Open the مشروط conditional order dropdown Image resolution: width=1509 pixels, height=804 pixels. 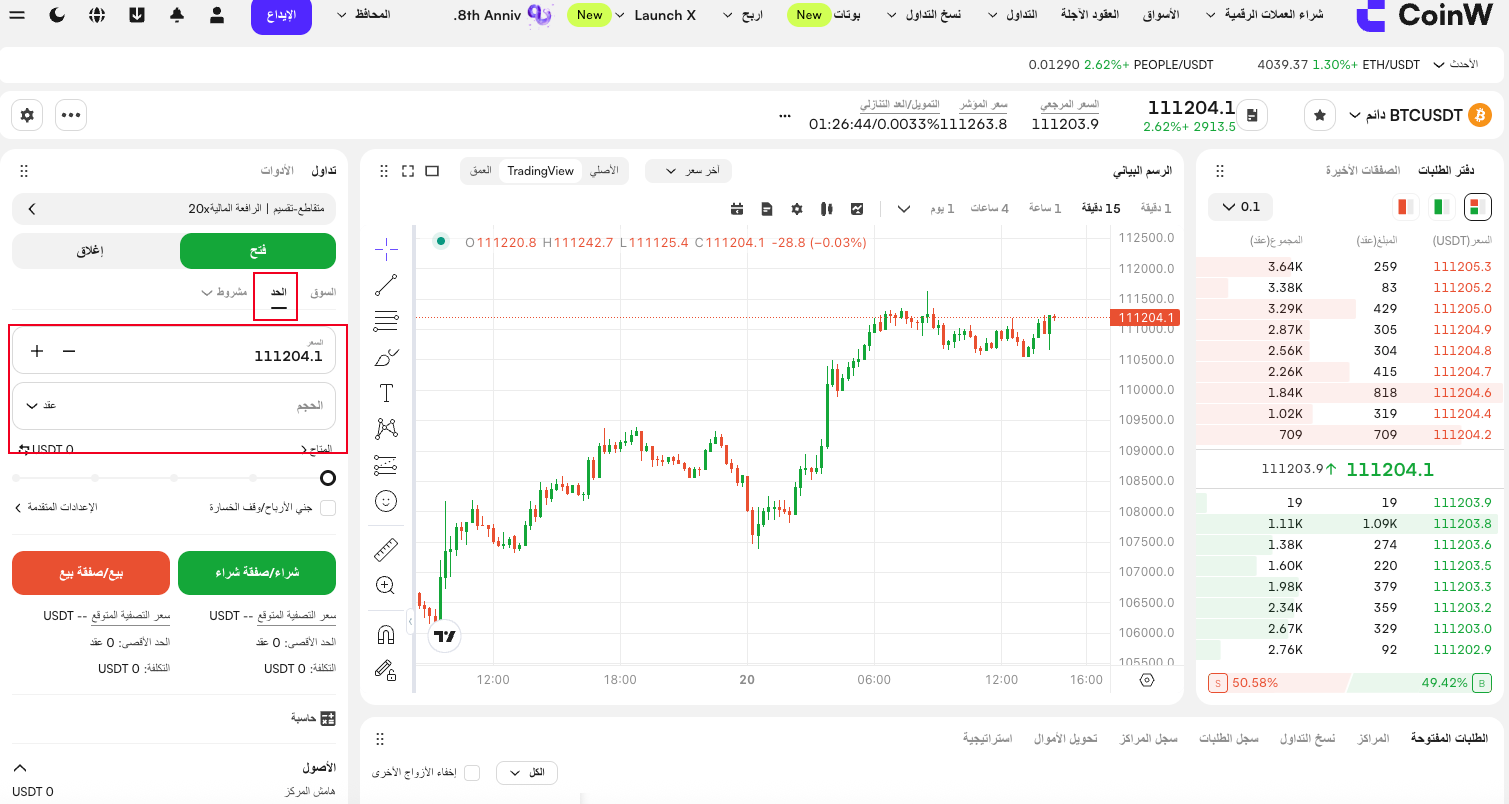click(x=224, y=292)
